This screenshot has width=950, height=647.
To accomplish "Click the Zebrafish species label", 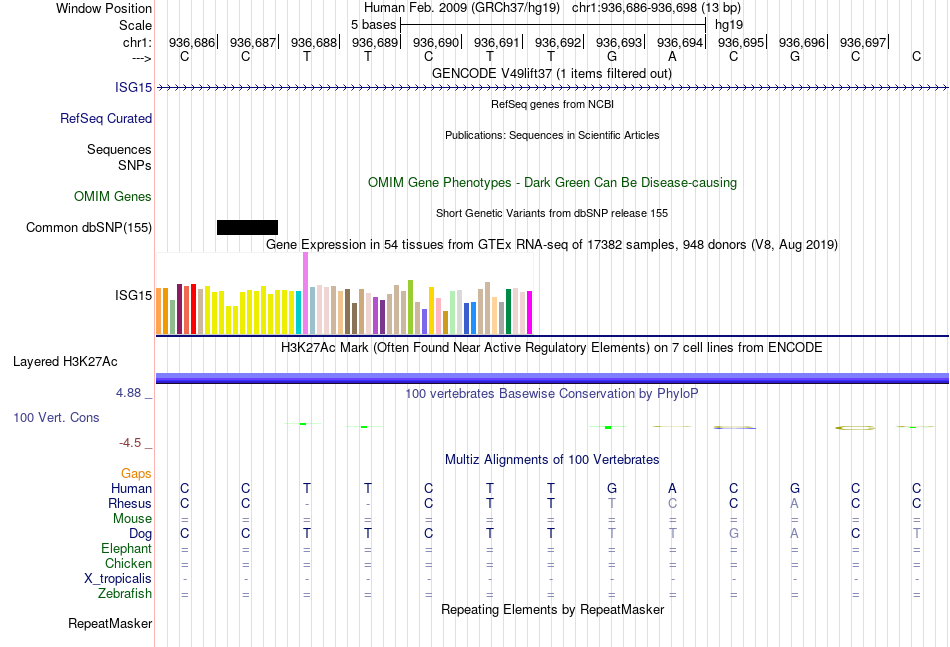I will (x=125, y=594).
